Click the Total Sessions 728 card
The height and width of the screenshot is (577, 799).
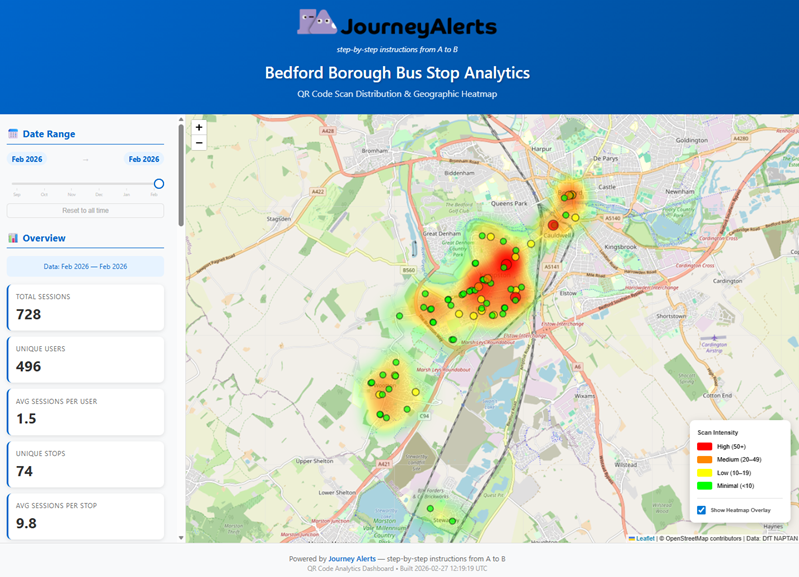pyautogui.click(x=86, y=307)
